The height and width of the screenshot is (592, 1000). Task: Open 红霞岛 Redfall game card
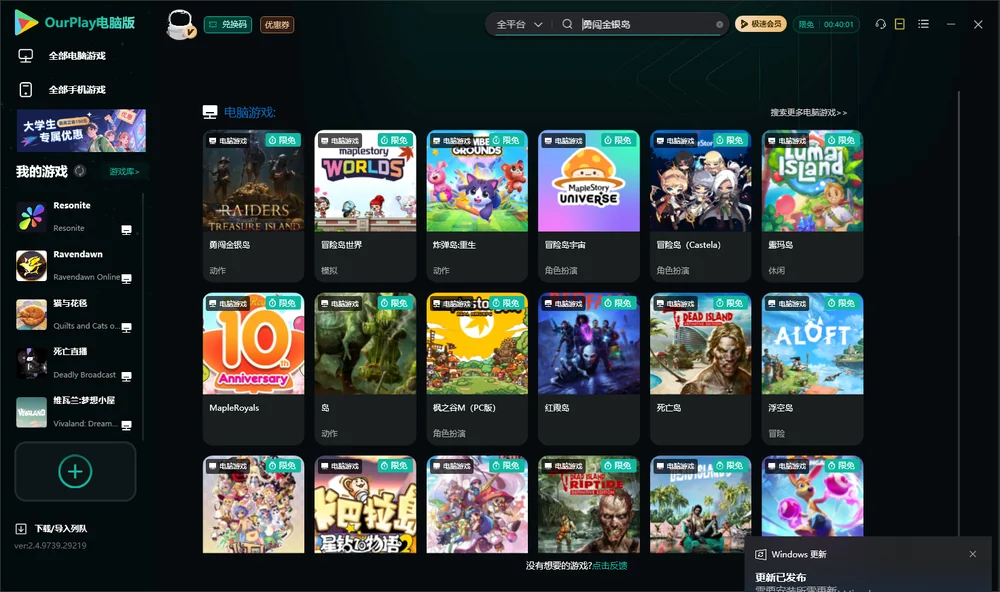click(x=589, y=369)
